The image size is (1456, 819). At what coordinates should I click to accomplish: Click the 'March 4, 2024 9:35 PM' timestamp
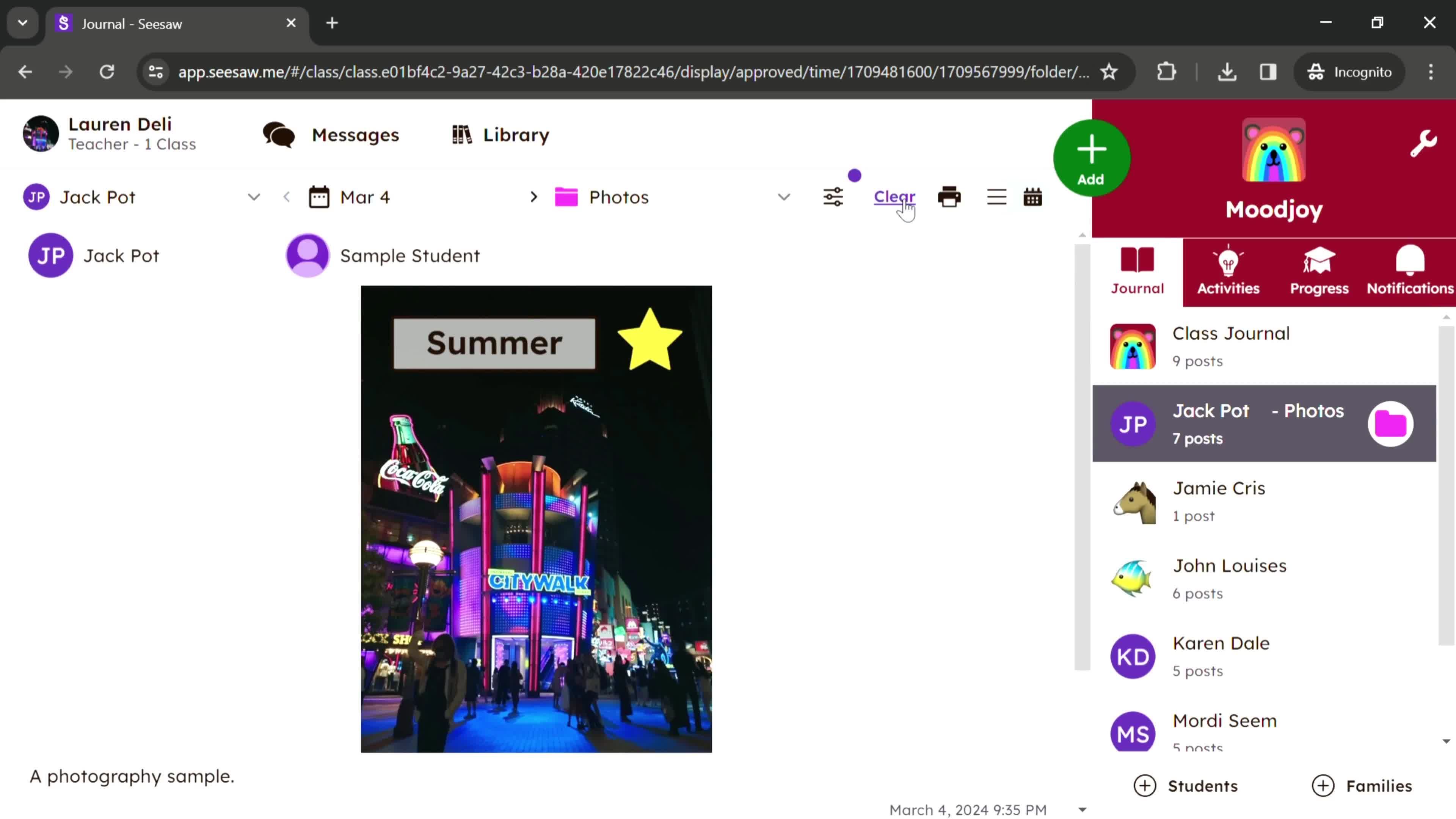(x=968, y=810)
